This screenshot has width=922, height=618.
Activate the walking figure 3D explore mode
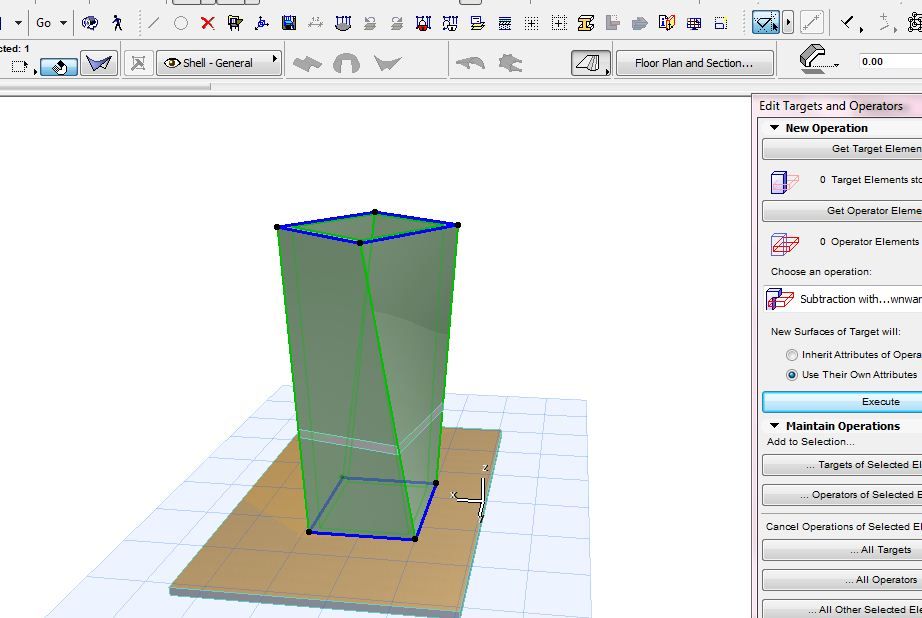[118, 23]
